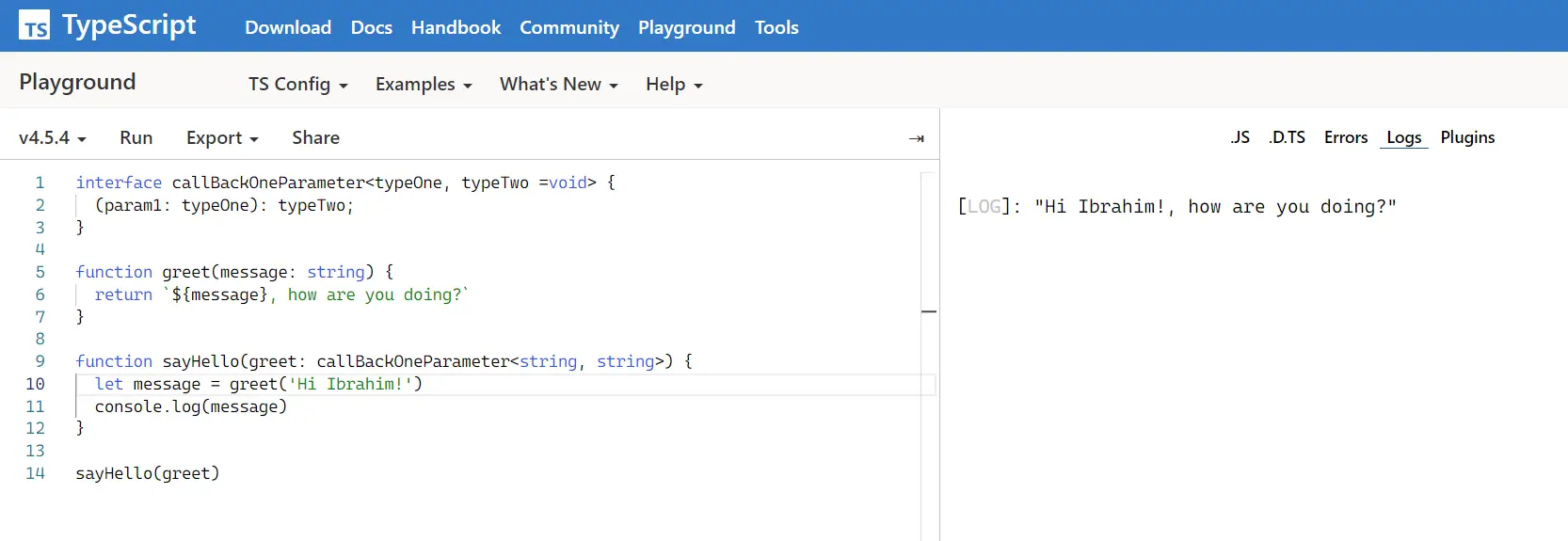Visit the Community page
This screenshot has width=1568, height=541.
569,27
